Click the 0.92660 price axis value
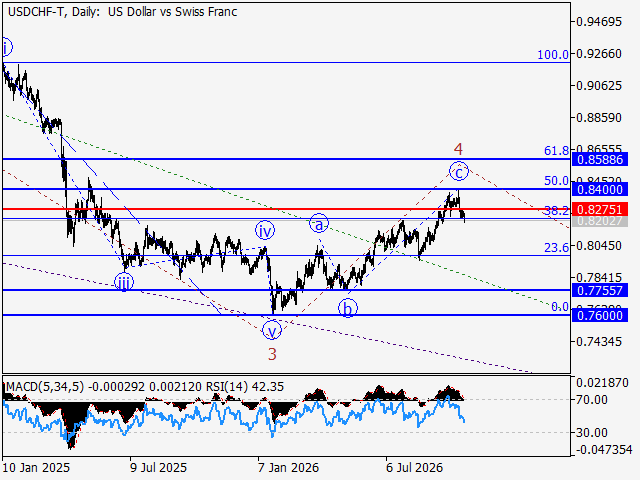The image size is (640, 480). pyautogui.click(x=599, y=53)
